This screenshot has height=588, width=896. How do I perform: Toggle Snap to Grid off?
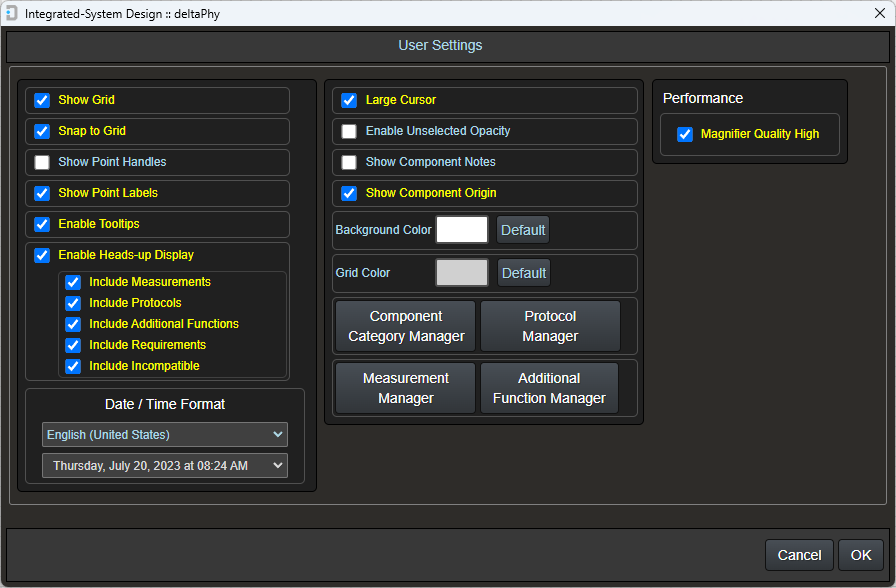pyautogui.click(x=41, y=131)
